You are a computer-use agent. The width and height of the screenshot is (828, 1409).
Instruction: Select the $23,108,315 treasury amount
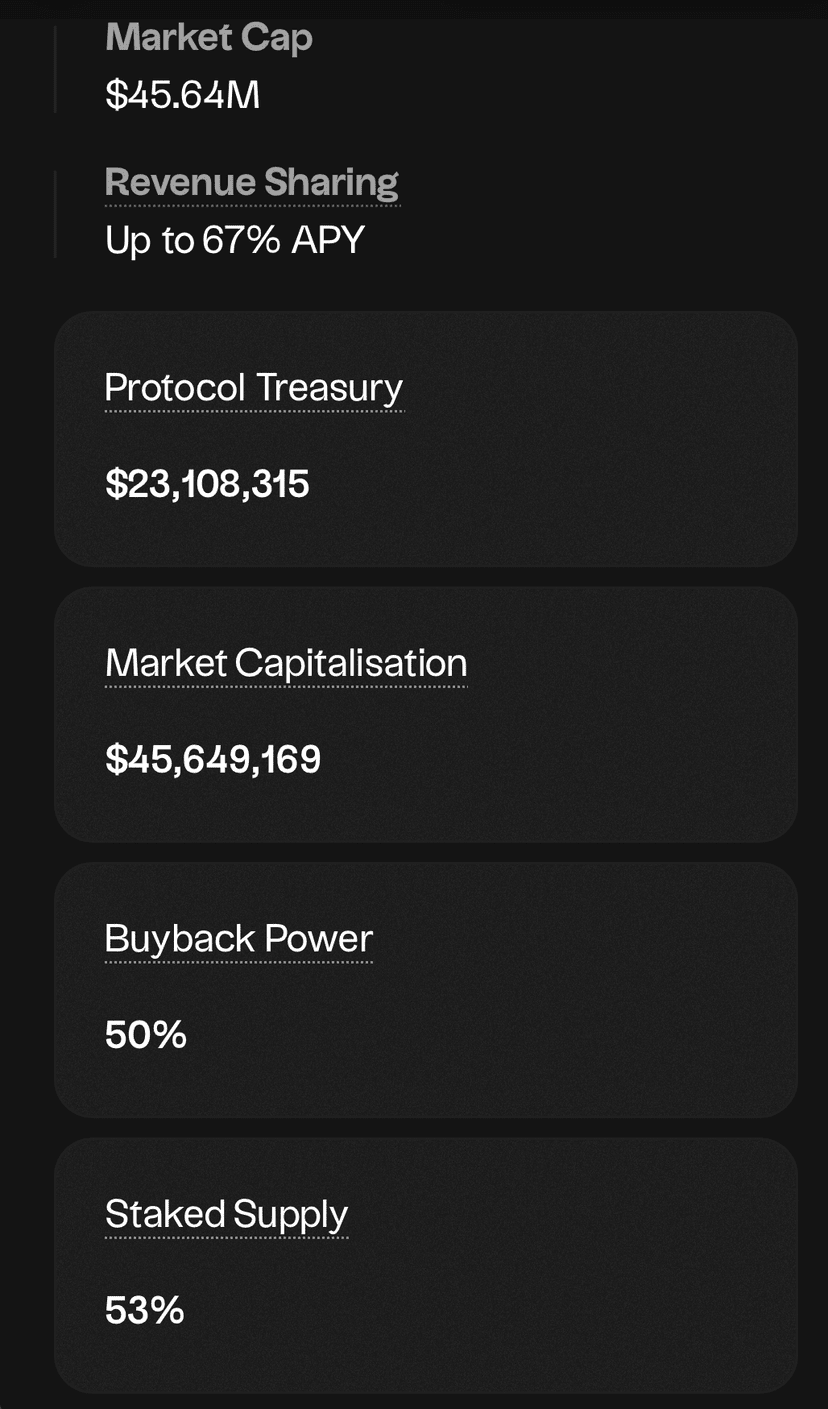[x=207, y=484]
